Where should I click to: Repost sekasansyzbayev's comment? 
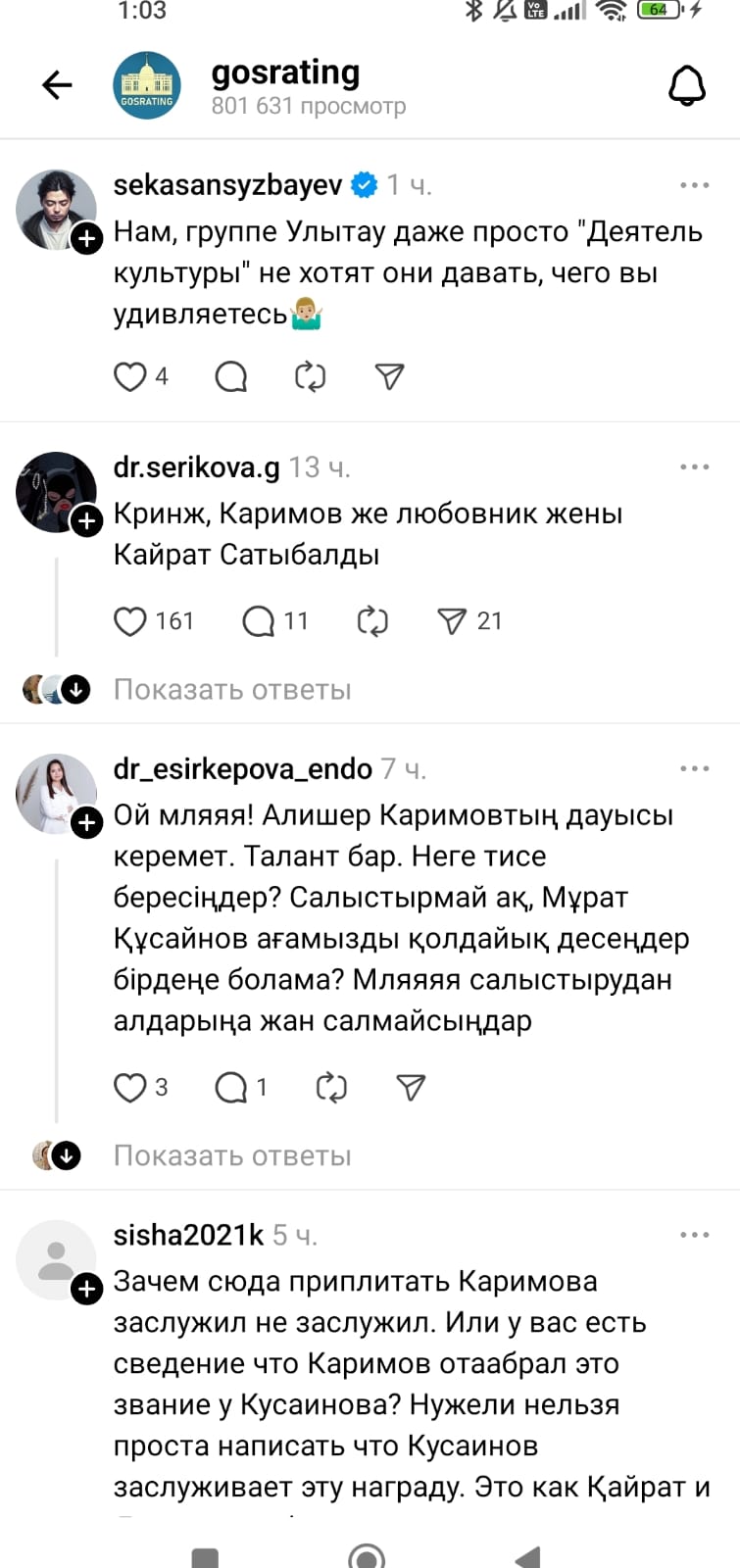310,376
